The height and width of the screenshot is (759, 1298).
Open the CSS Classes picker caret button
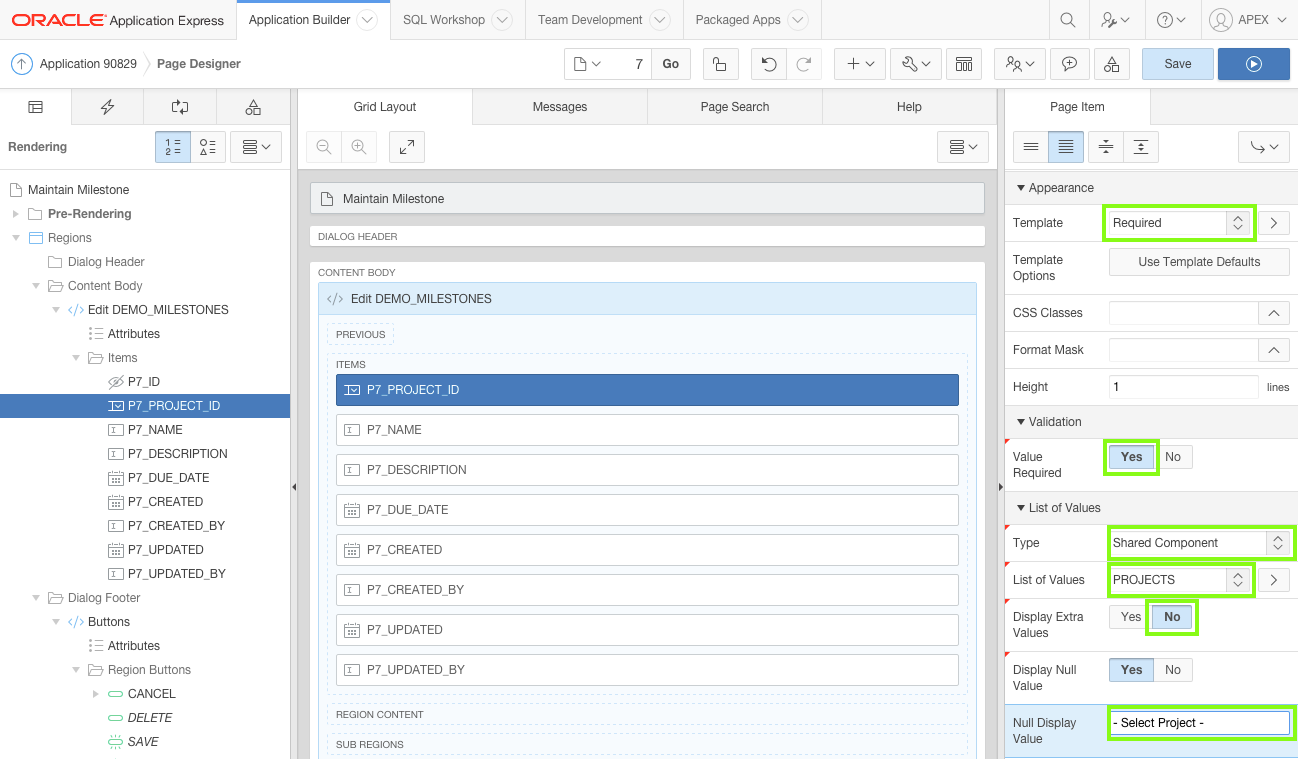pos(1273,313)
